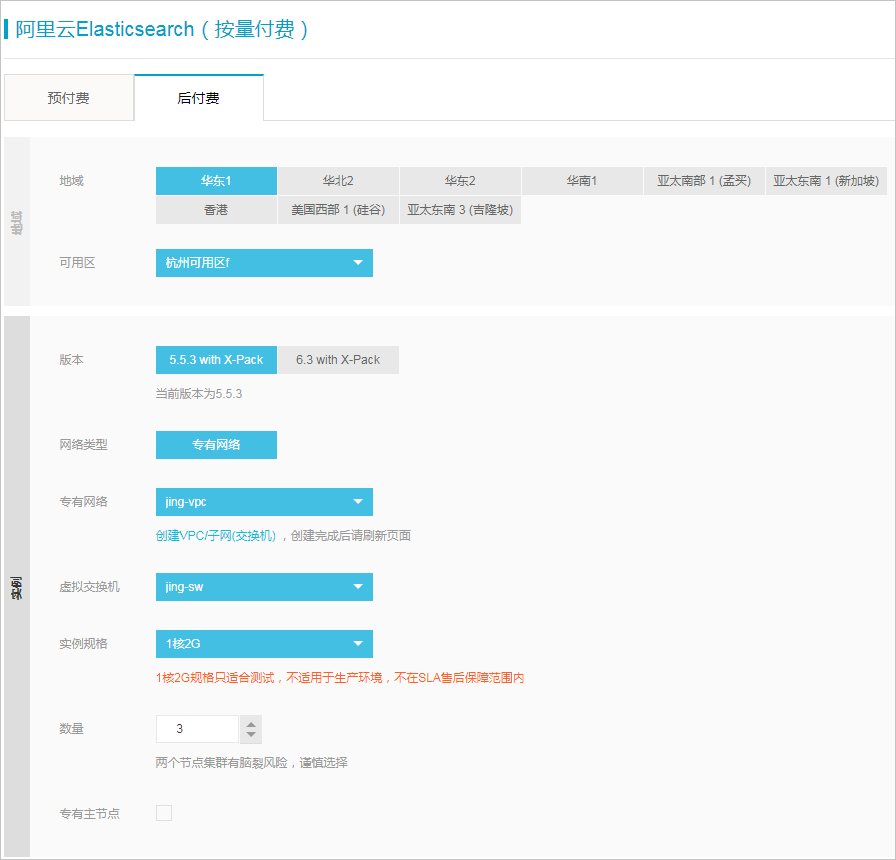The height and width of the screenshot is (860, 896).
Task: Select 香港 region
Action: [x=216, y=210]
